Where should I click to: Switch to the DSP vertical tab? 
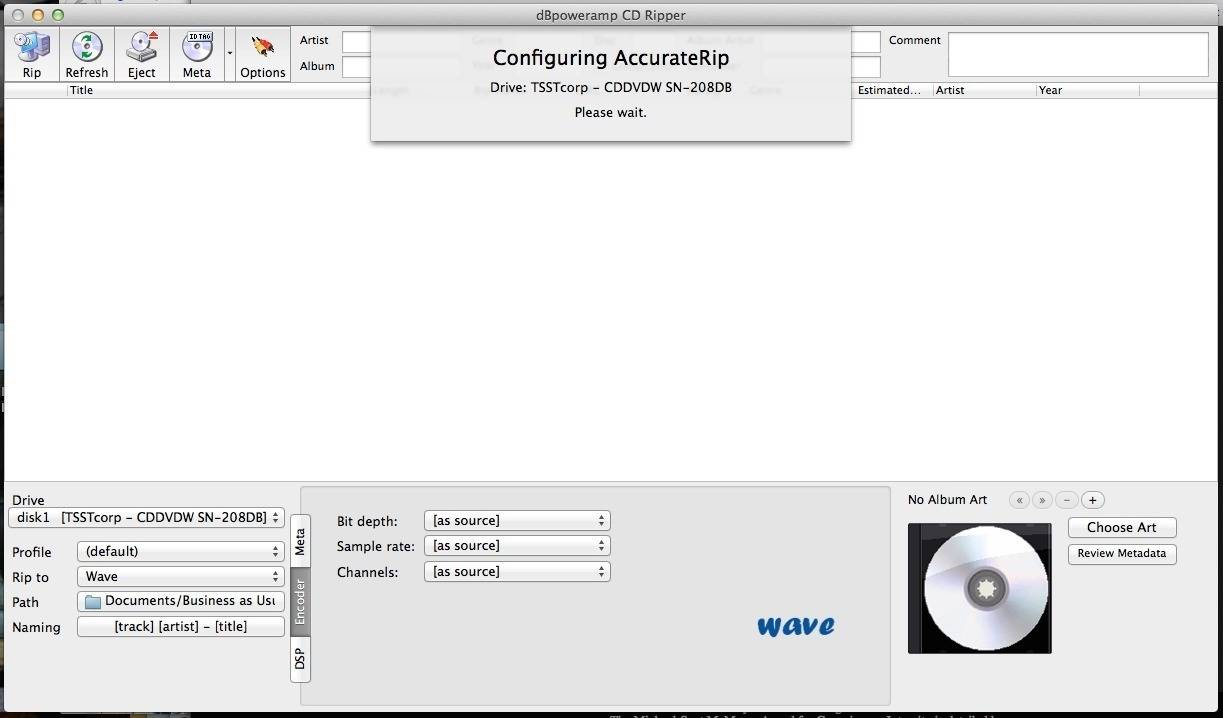click(x=300, y=659)
